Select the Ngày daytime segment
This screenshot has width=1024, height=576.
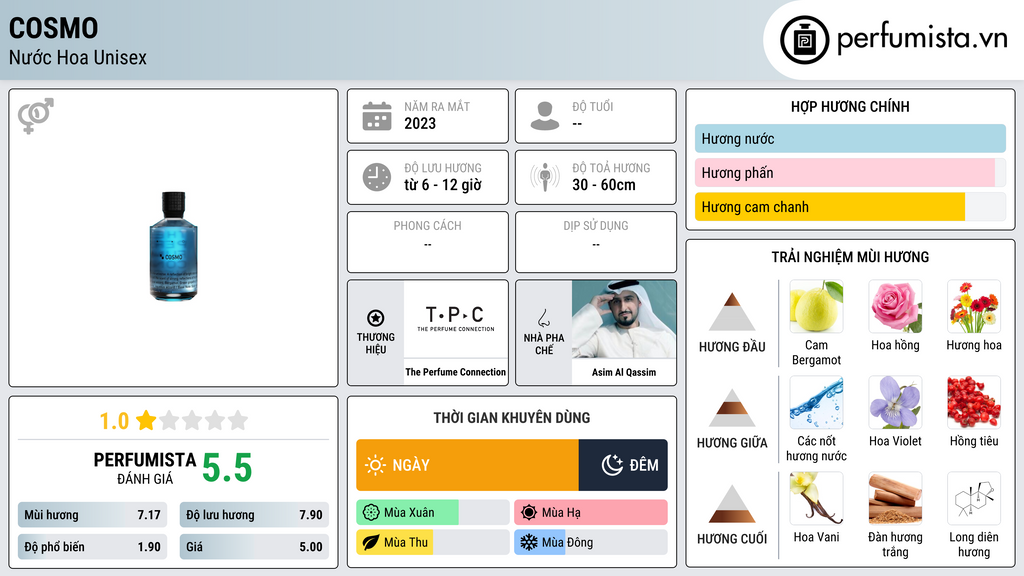coord(468,465)
